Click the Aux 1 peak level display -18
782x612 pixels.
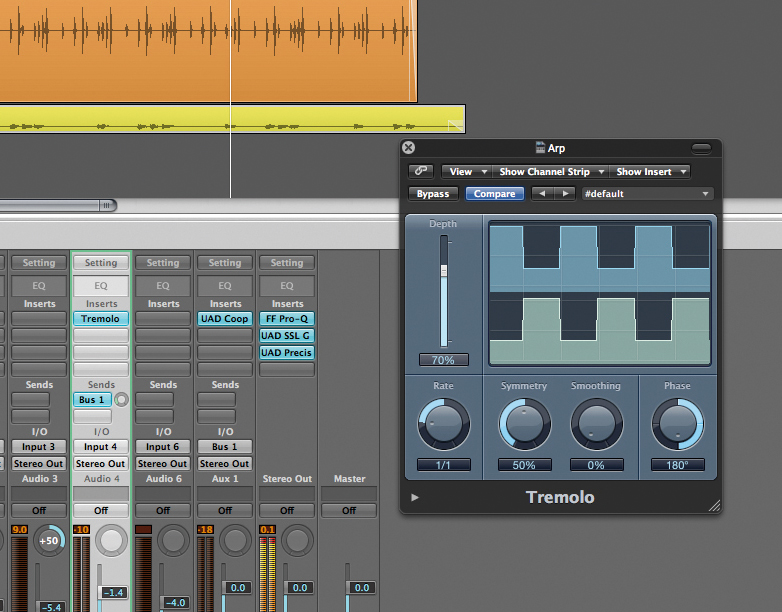[205, 530]
